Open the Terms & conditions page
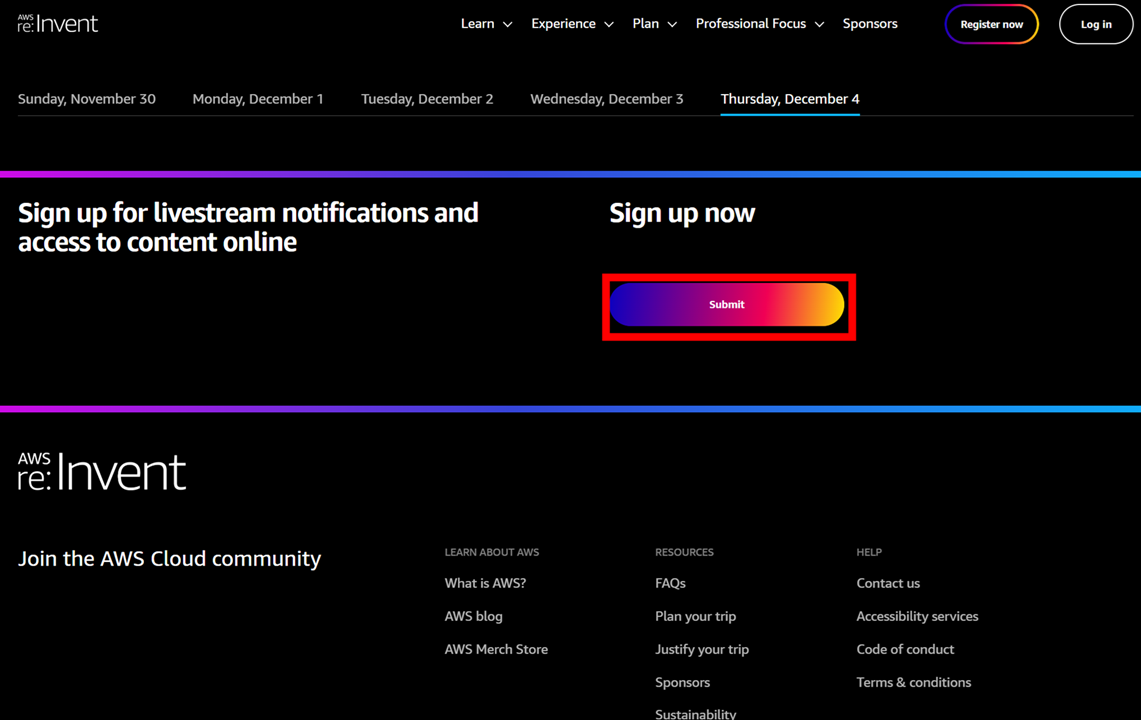The image size is (1141, 720). (913, 682)
